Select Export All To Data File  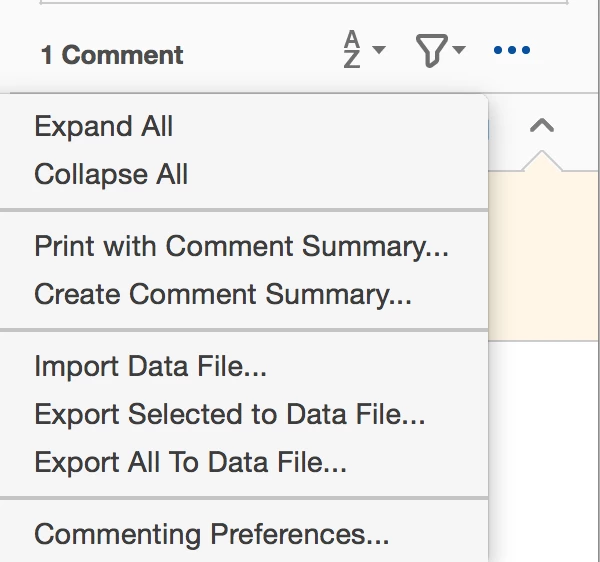[x=190, y=462]
